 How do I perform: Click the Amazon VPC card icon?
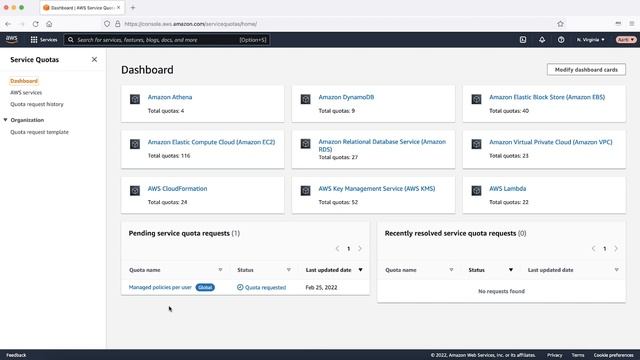[x=476, y=144]
